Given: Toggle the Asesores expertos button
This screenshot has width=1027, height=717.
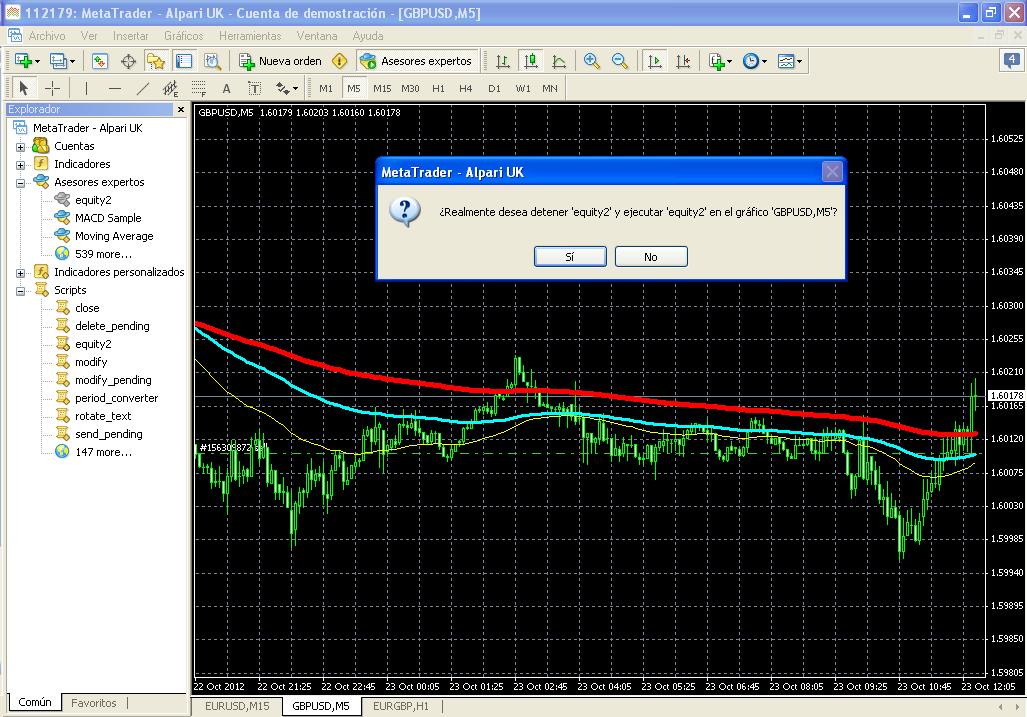Looking at the screenshot, I should (417, 61).
